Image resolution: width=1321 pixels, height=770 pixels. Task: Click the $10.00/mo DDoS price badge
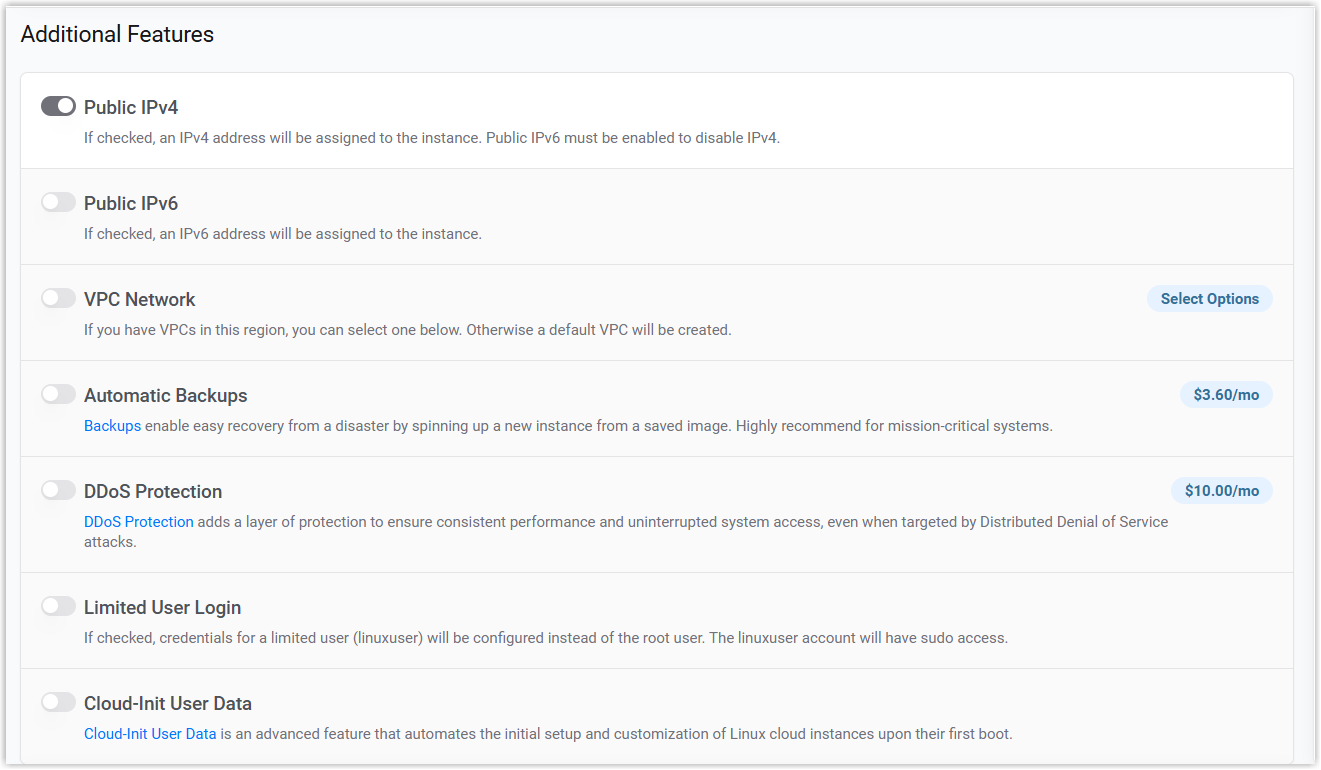[1221, 491]
